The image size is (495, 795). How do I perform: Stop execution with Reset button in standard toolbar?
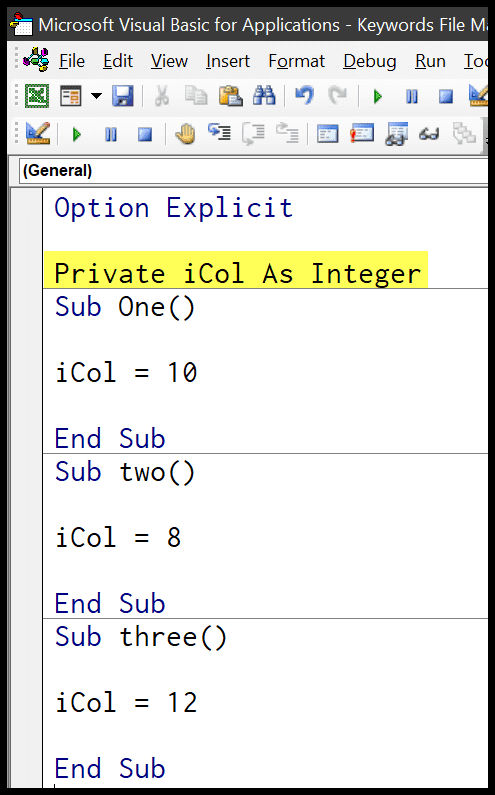(x=446, y=96)
